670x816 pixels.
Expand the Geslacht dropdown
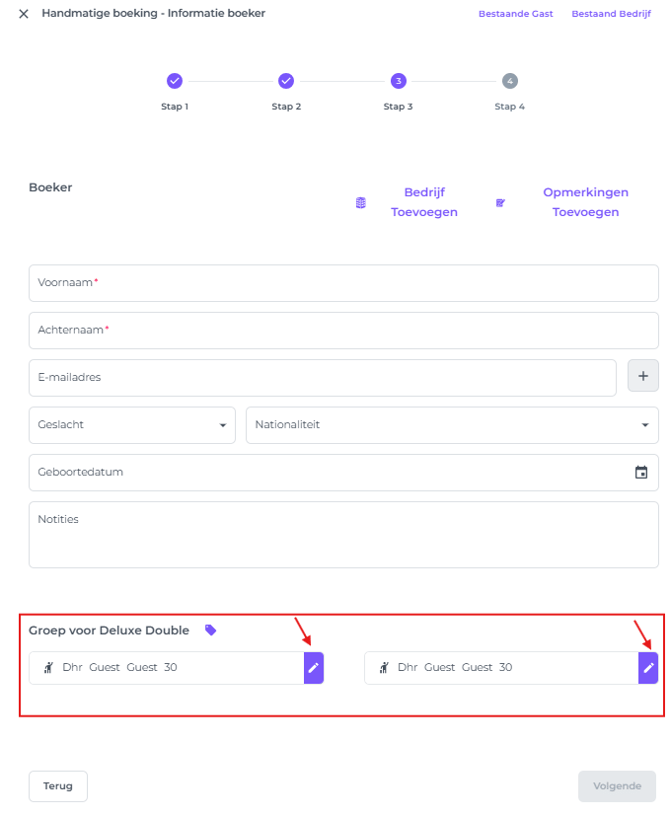(222, 425)
